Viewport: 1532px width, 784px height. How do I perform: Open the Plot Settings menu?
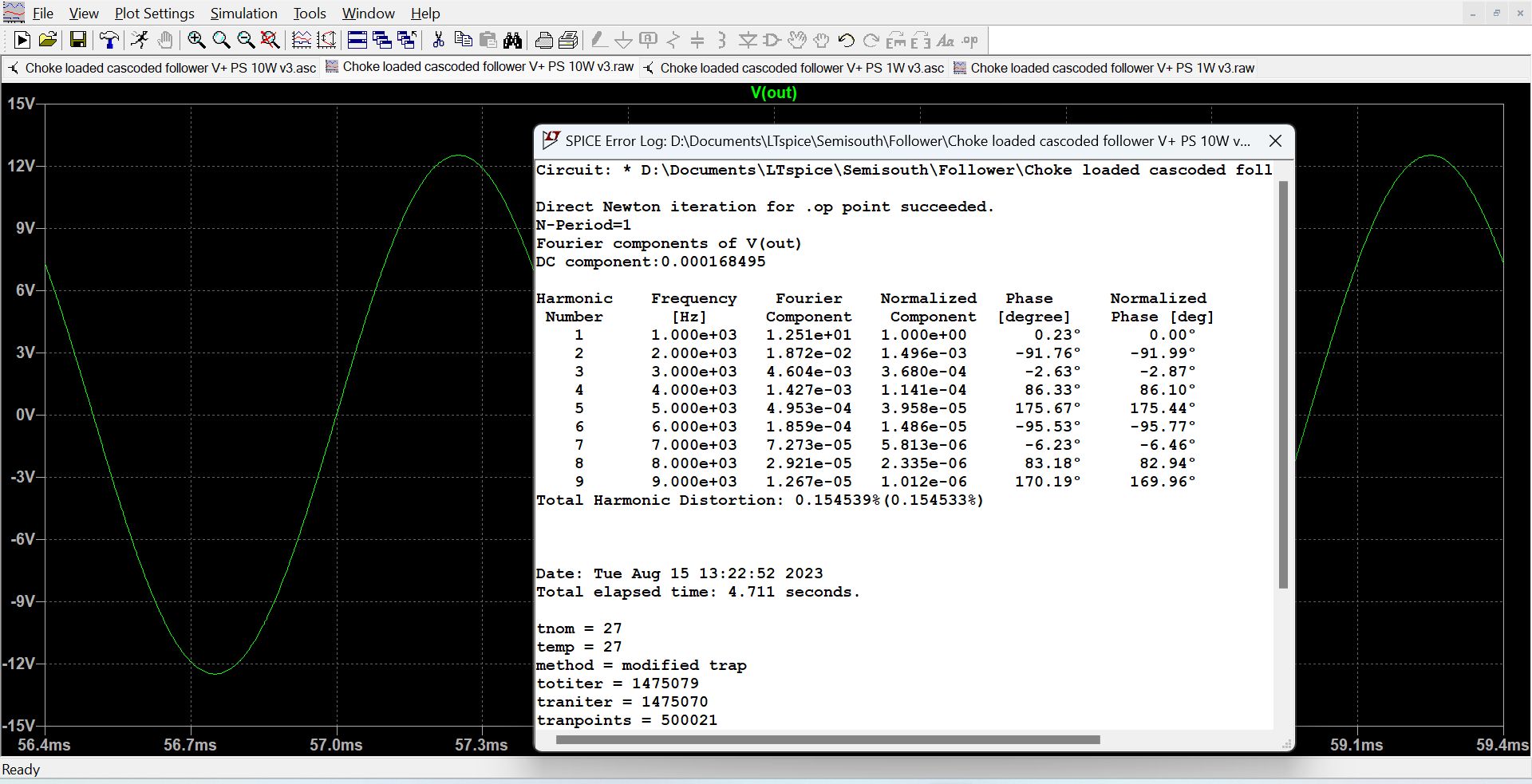(155, 14)
